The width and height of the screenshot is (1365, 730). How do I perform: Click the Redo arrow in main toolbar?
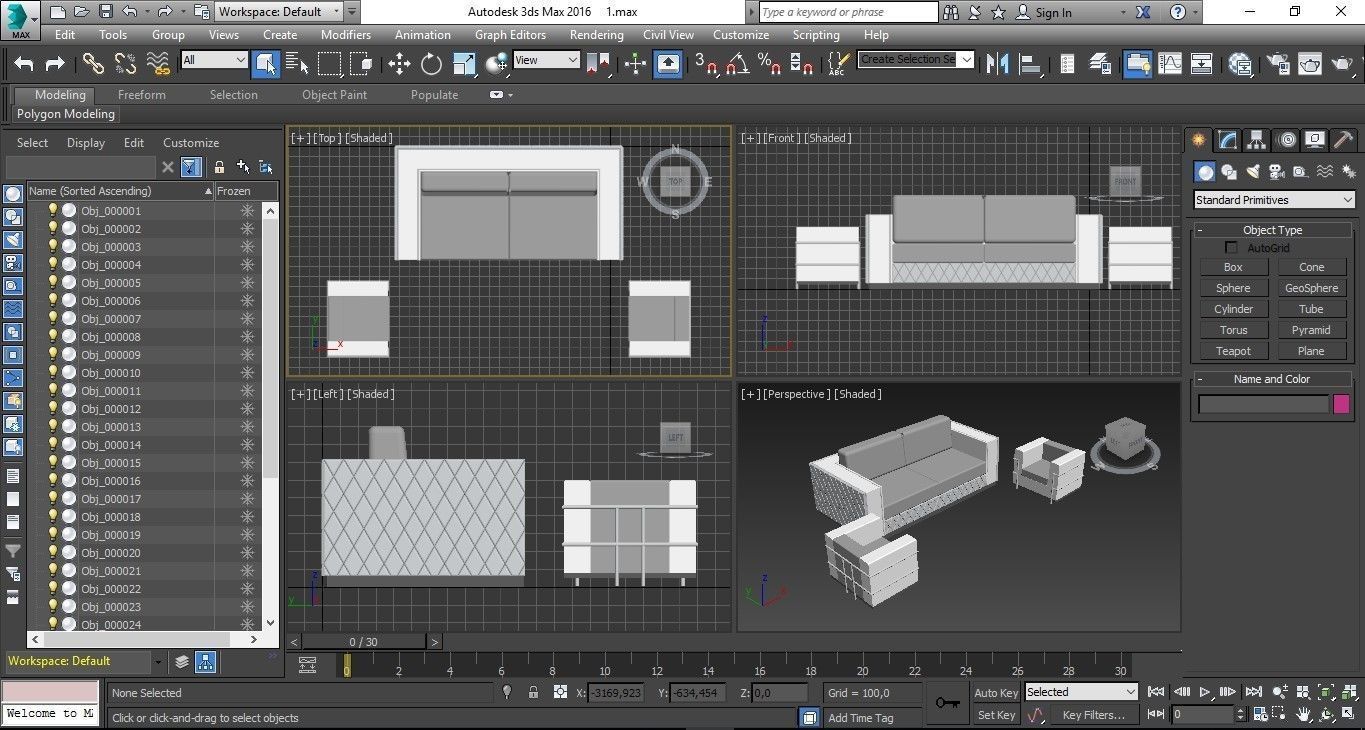click(55, 63)
